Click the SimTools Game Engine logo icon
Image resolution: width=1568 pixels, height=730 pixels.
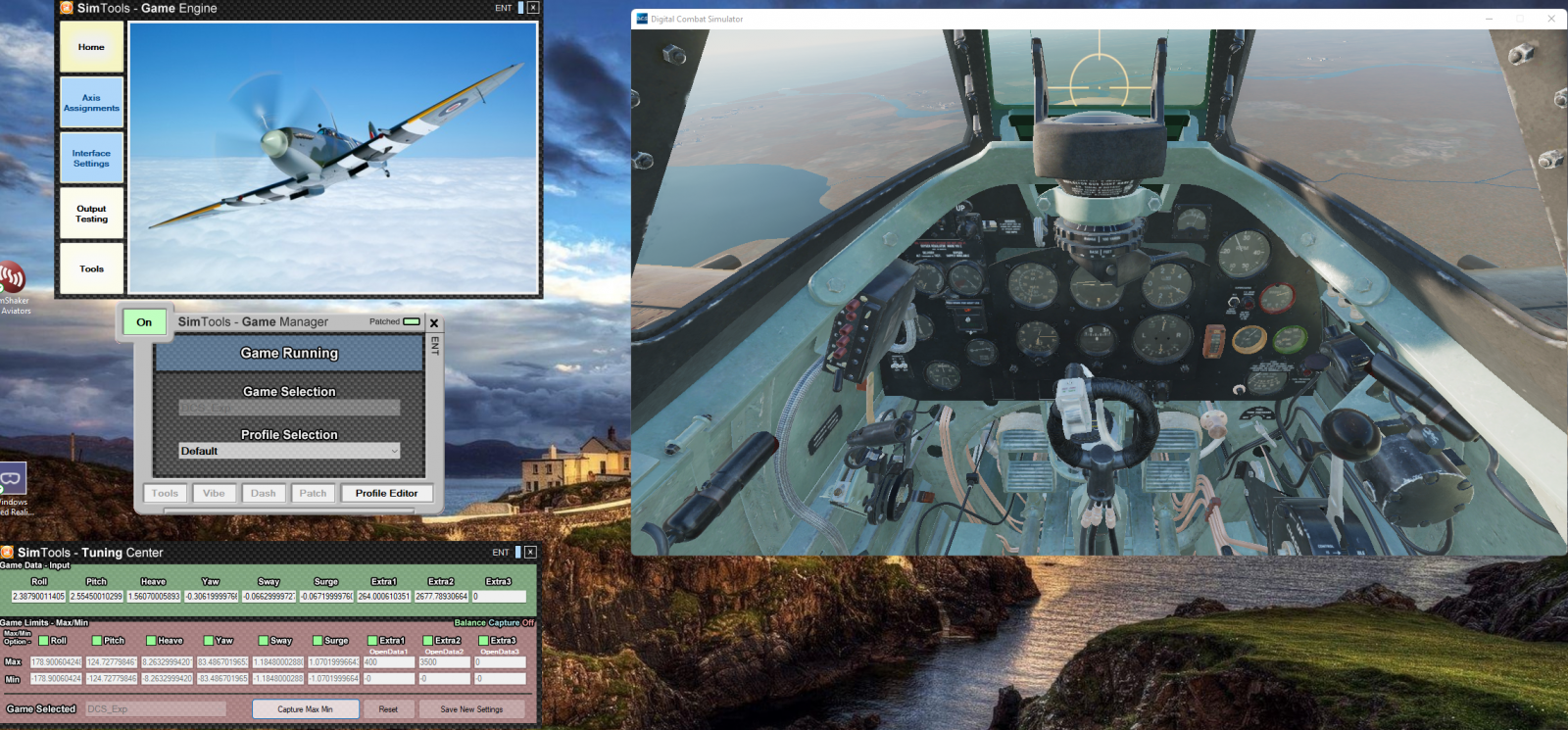pos(66,8)
